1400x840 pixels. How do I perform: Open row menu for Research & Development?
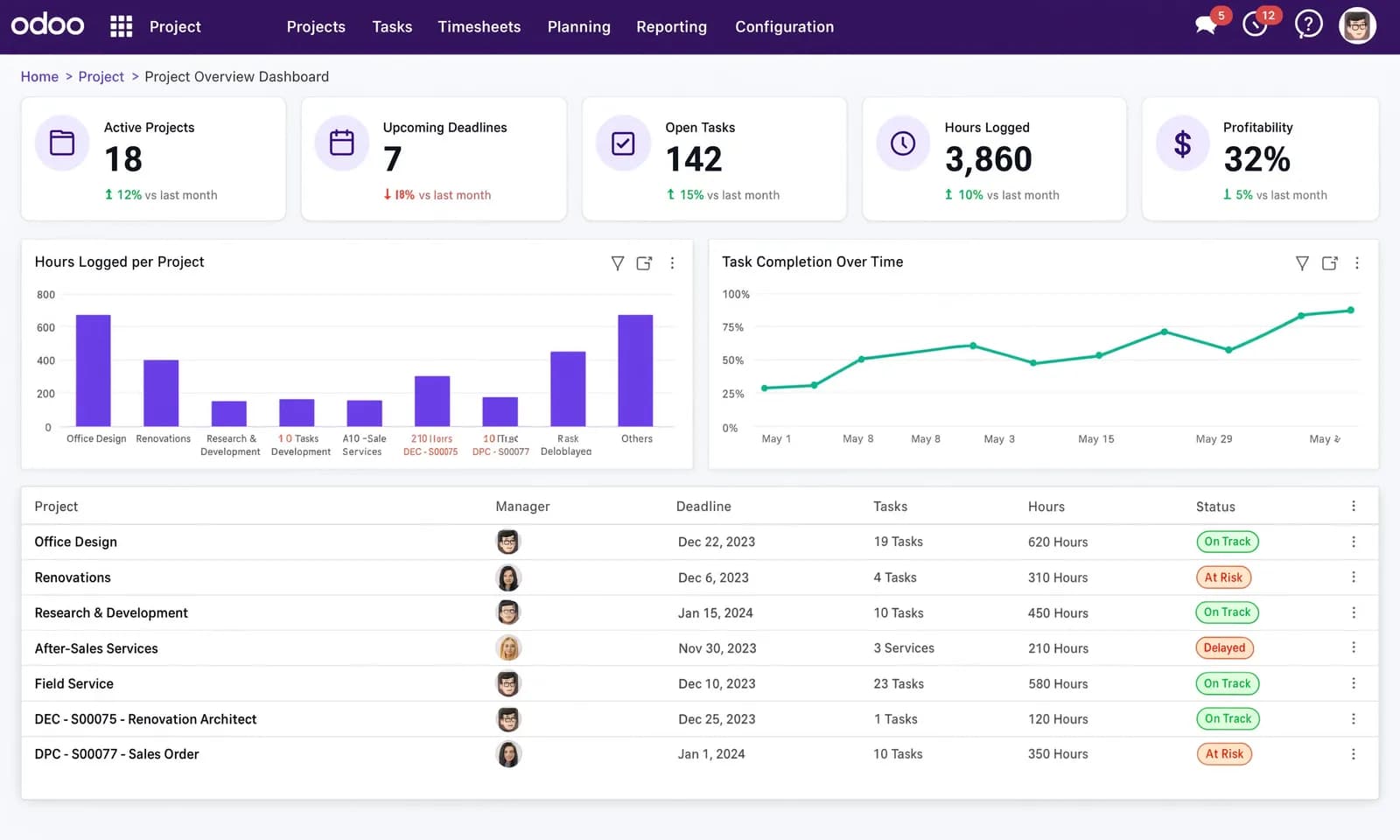pos(1354,612)
